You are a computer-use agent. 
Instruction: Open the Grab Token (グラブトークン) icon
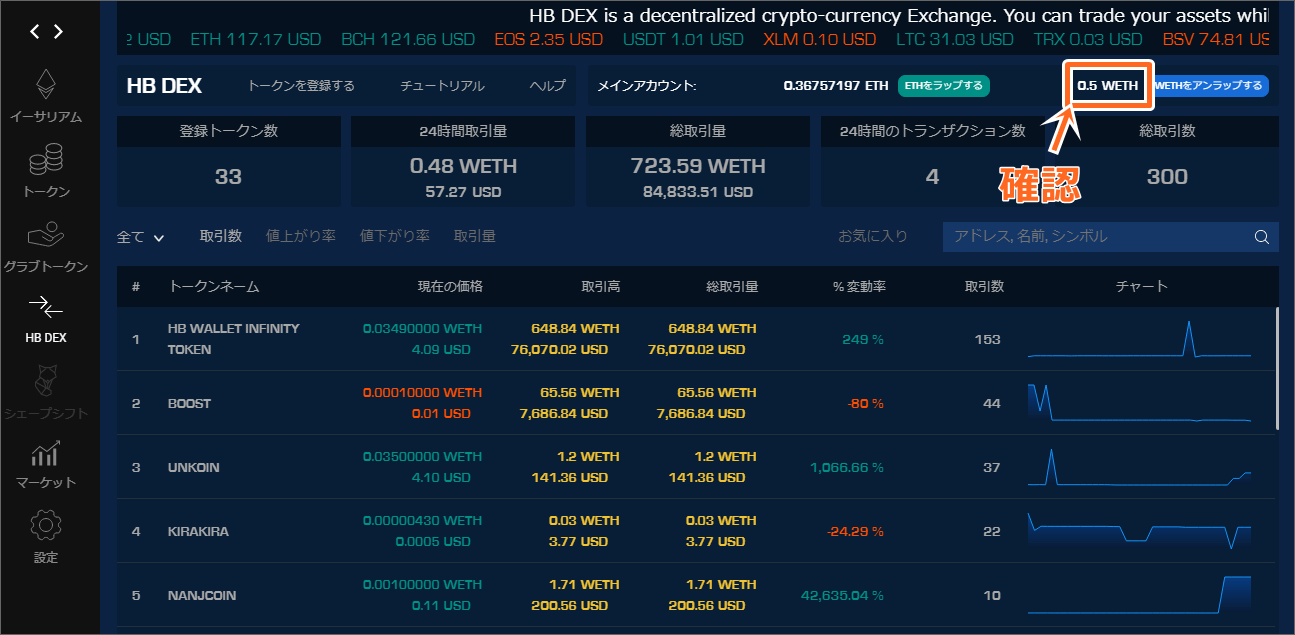click(x=46, y=237)
